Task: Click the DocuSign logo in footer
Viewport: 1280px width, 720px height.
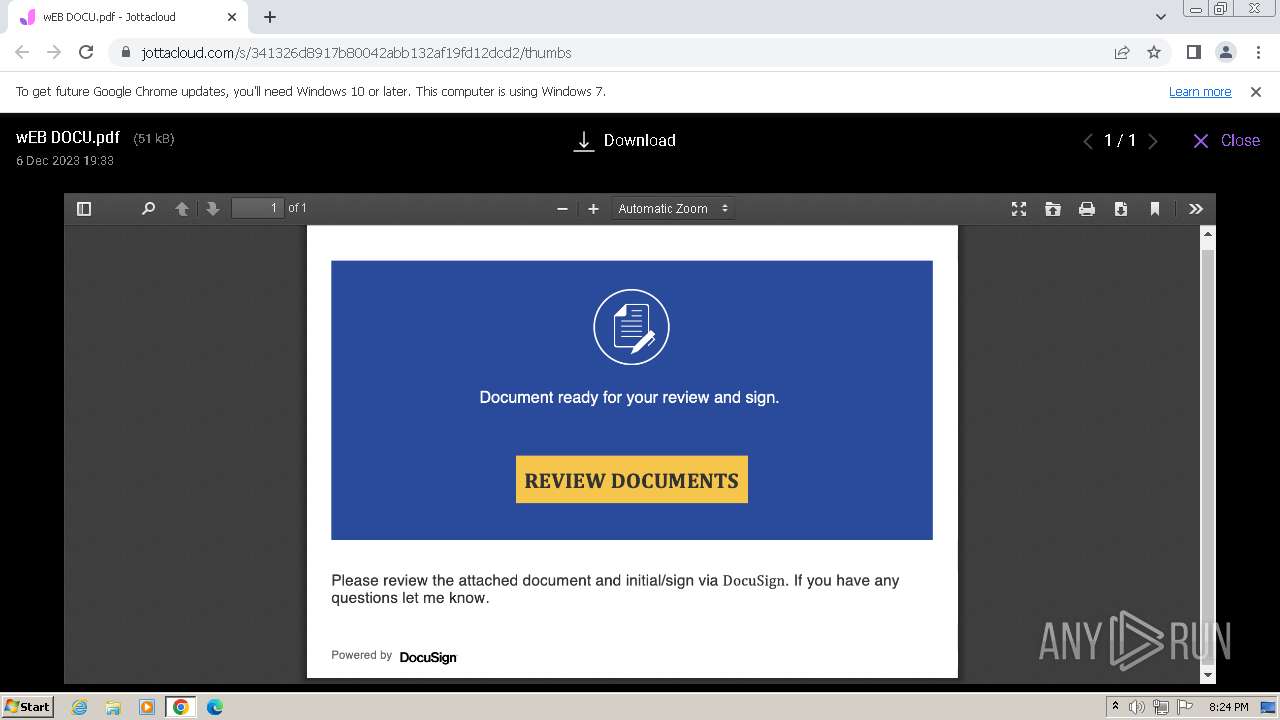Action: [x=428, y=657]
